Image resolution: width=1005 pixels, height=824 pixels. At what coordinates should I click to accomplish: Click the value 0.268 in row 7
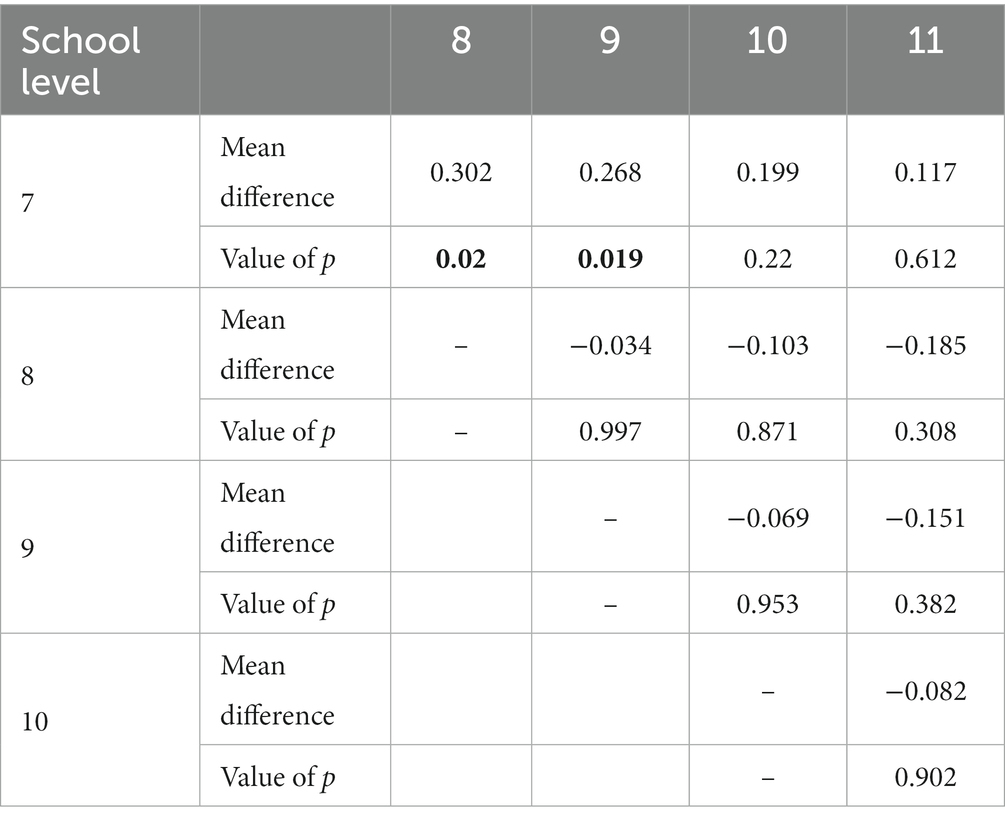click(x=610, y=172)
